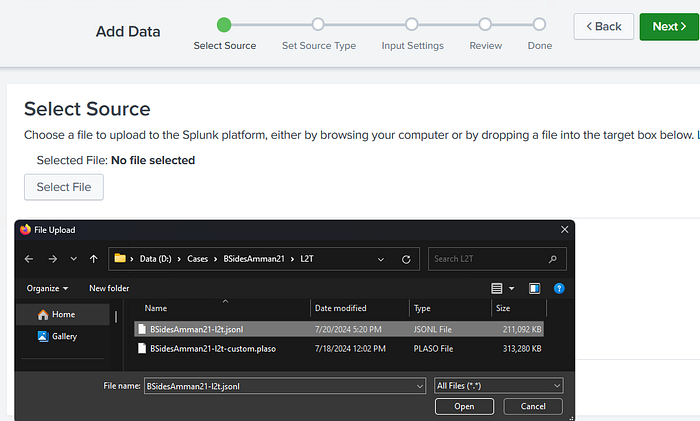
Task: Click the 7/18/2024 12:02 PM date cell
Action: [350, 349]
